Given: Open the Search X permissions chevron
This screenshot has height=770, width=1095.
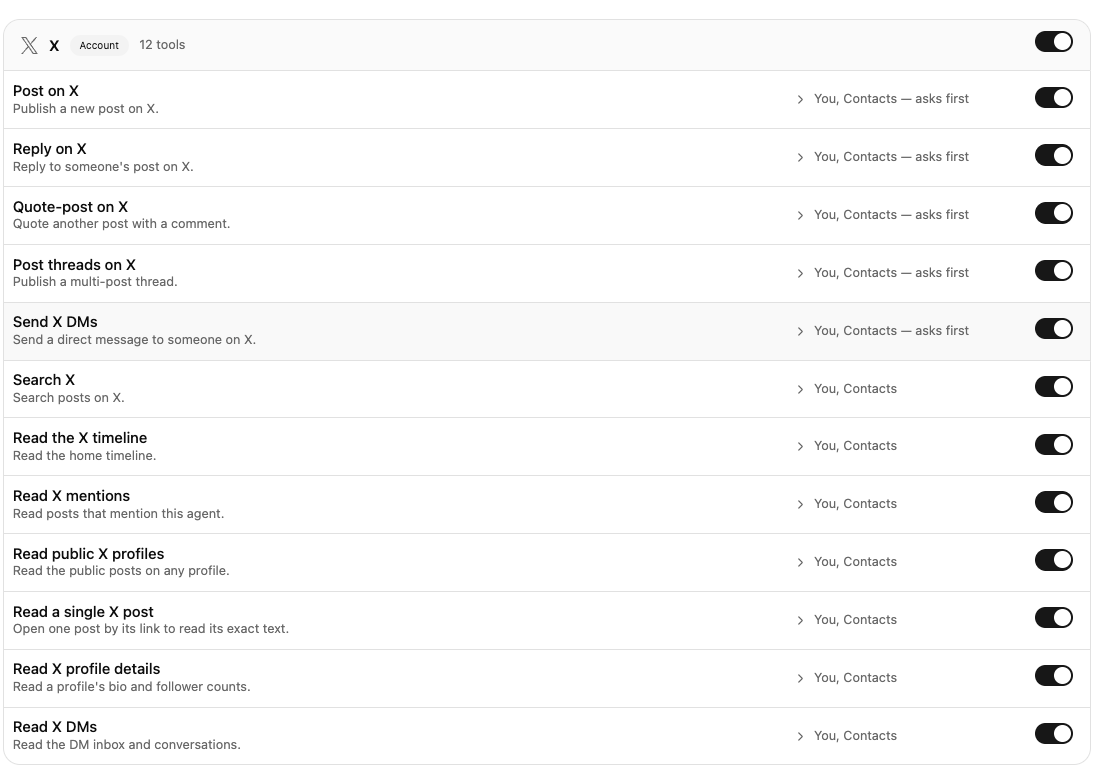Looking at the screenshot, I should (x=800, y=390).
